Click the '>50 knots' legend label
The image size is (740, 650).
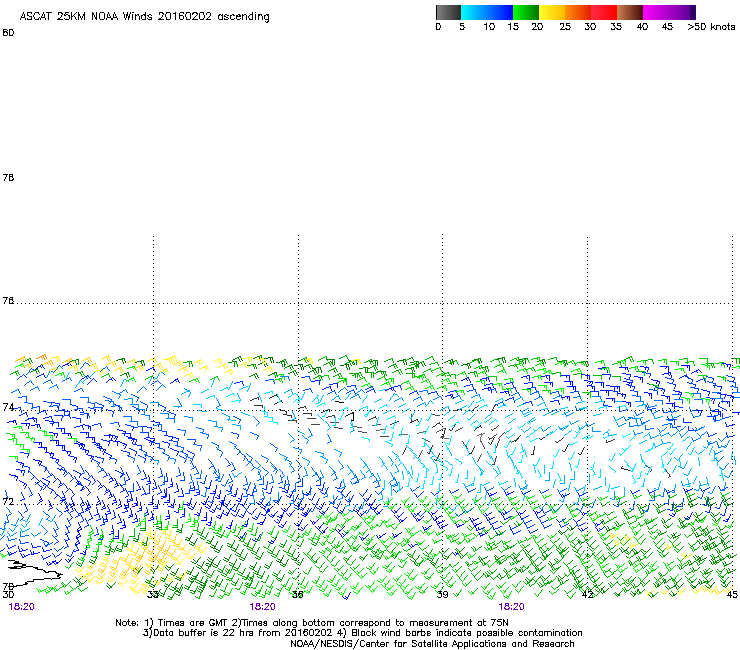tap(711, 27)
